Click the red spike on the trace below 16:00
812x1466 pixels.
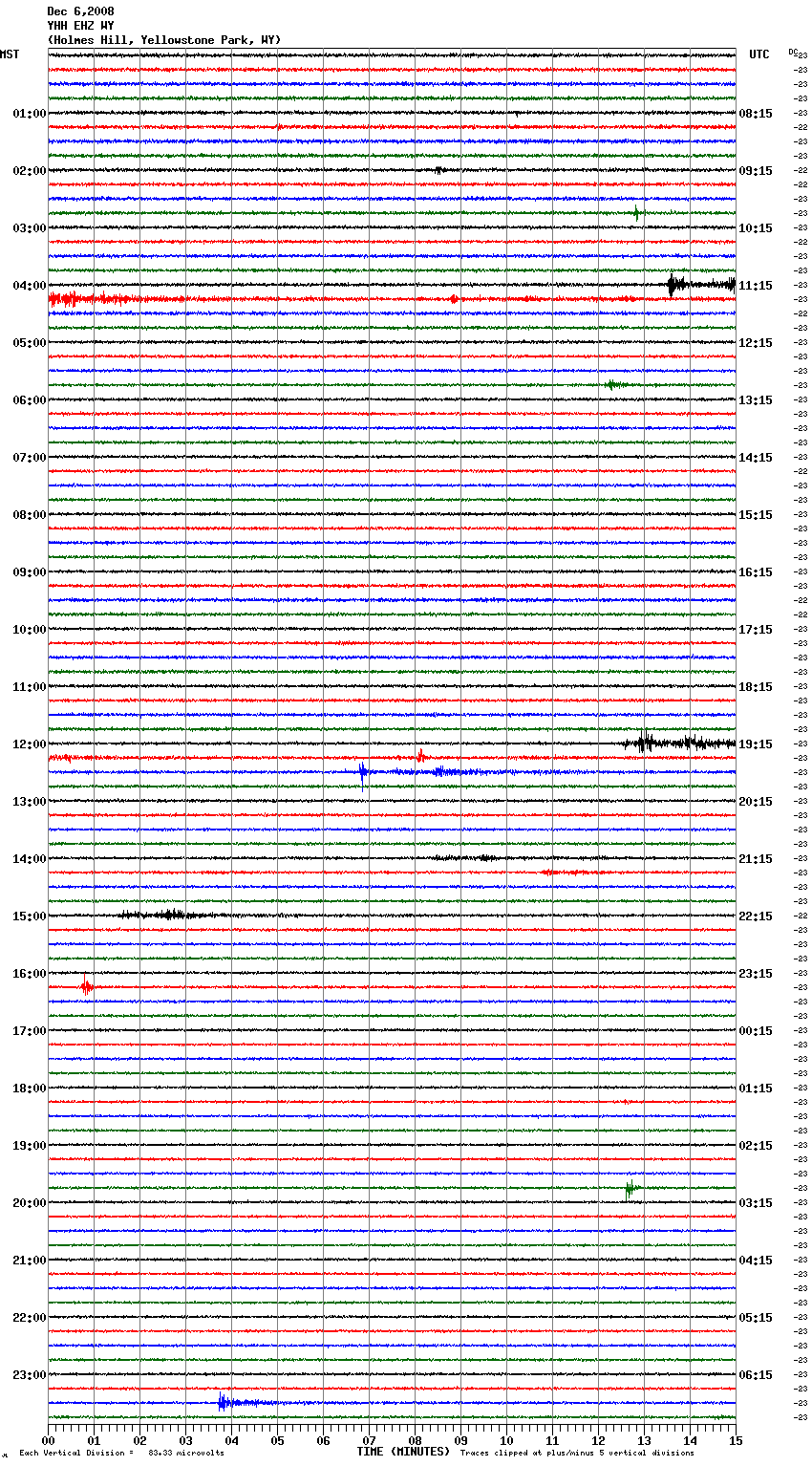pos(86,985)
